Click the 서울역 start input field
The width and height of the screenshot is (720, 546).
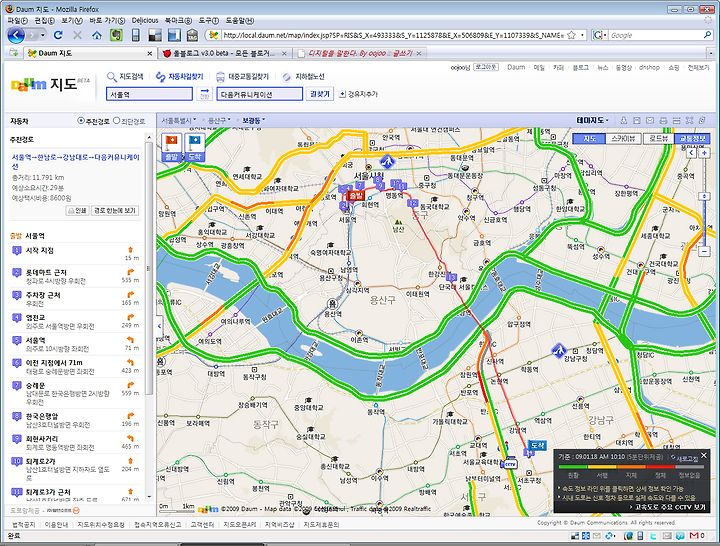(x=149, y=94)
